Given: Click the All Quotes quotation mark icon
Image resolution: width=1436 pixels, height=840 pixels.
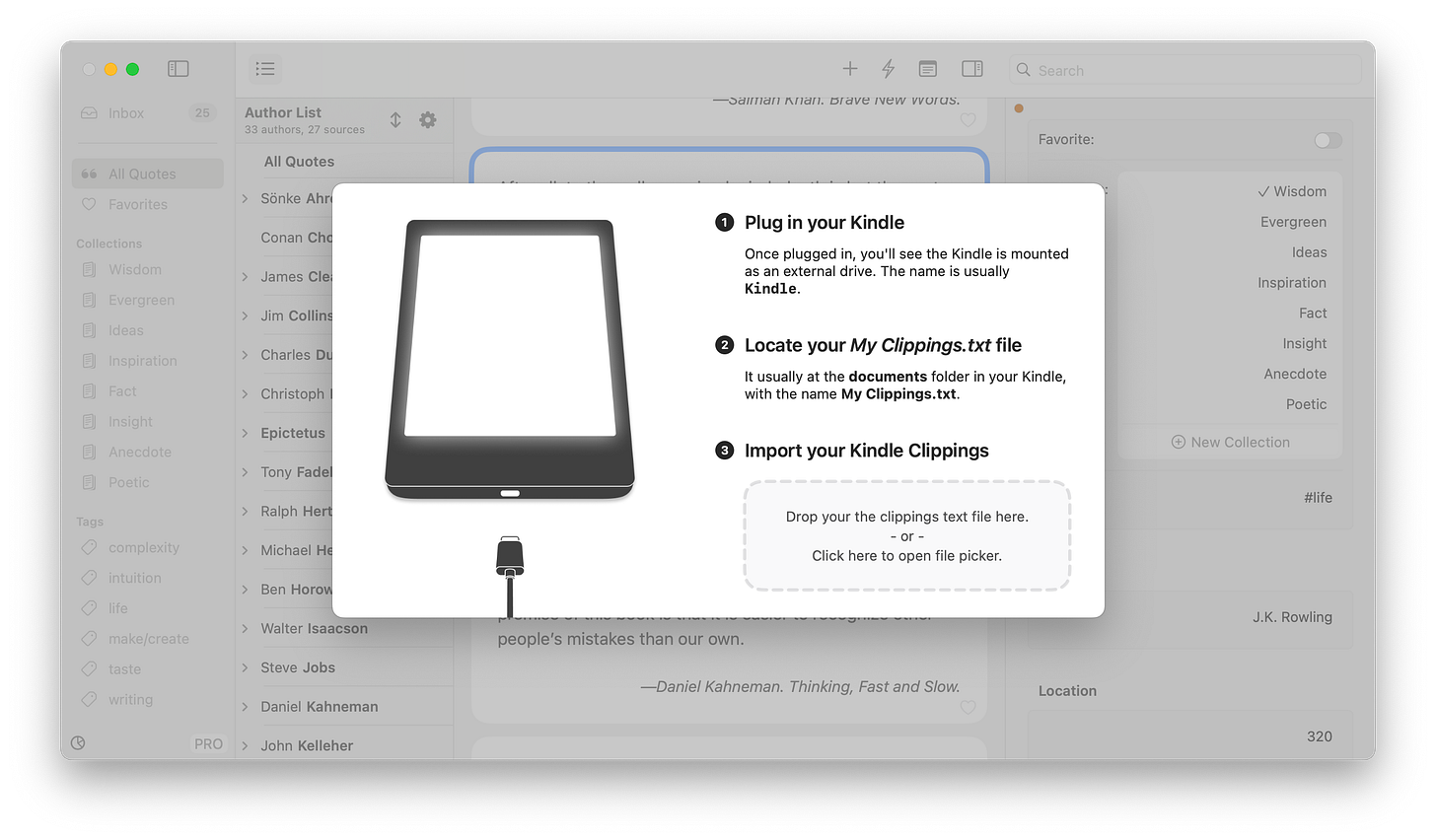Looking at the screenshot, I should [x=89, y=174].
